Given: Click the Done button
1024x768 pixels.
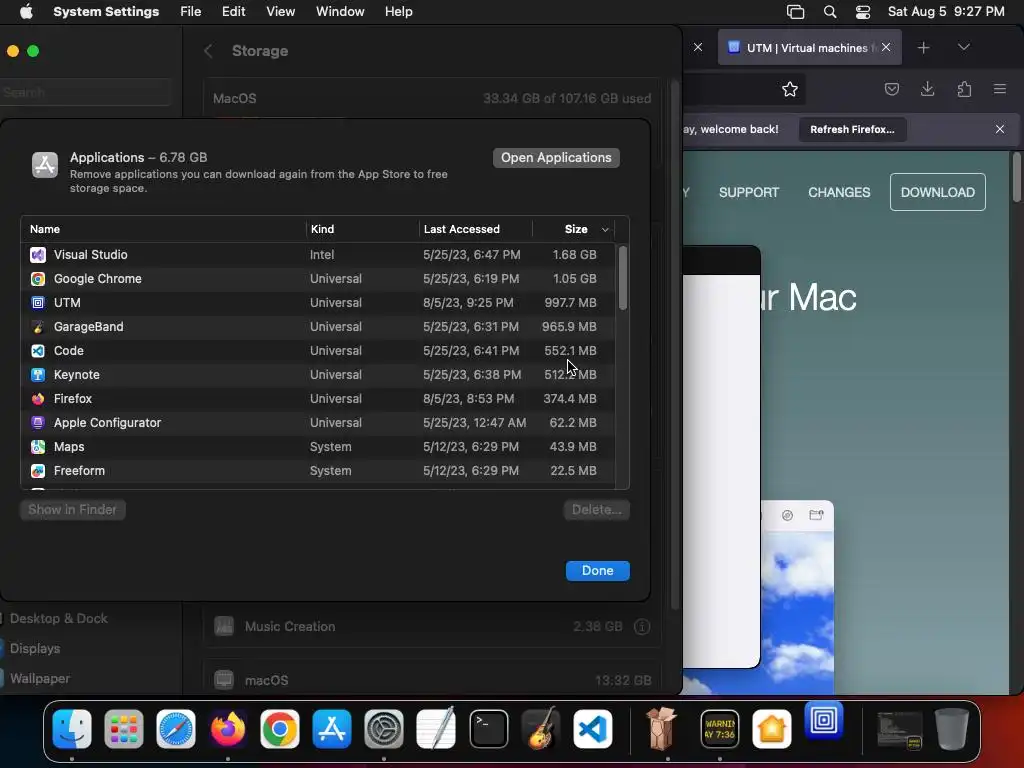Looking at the screenshot, I should [598, 571].
